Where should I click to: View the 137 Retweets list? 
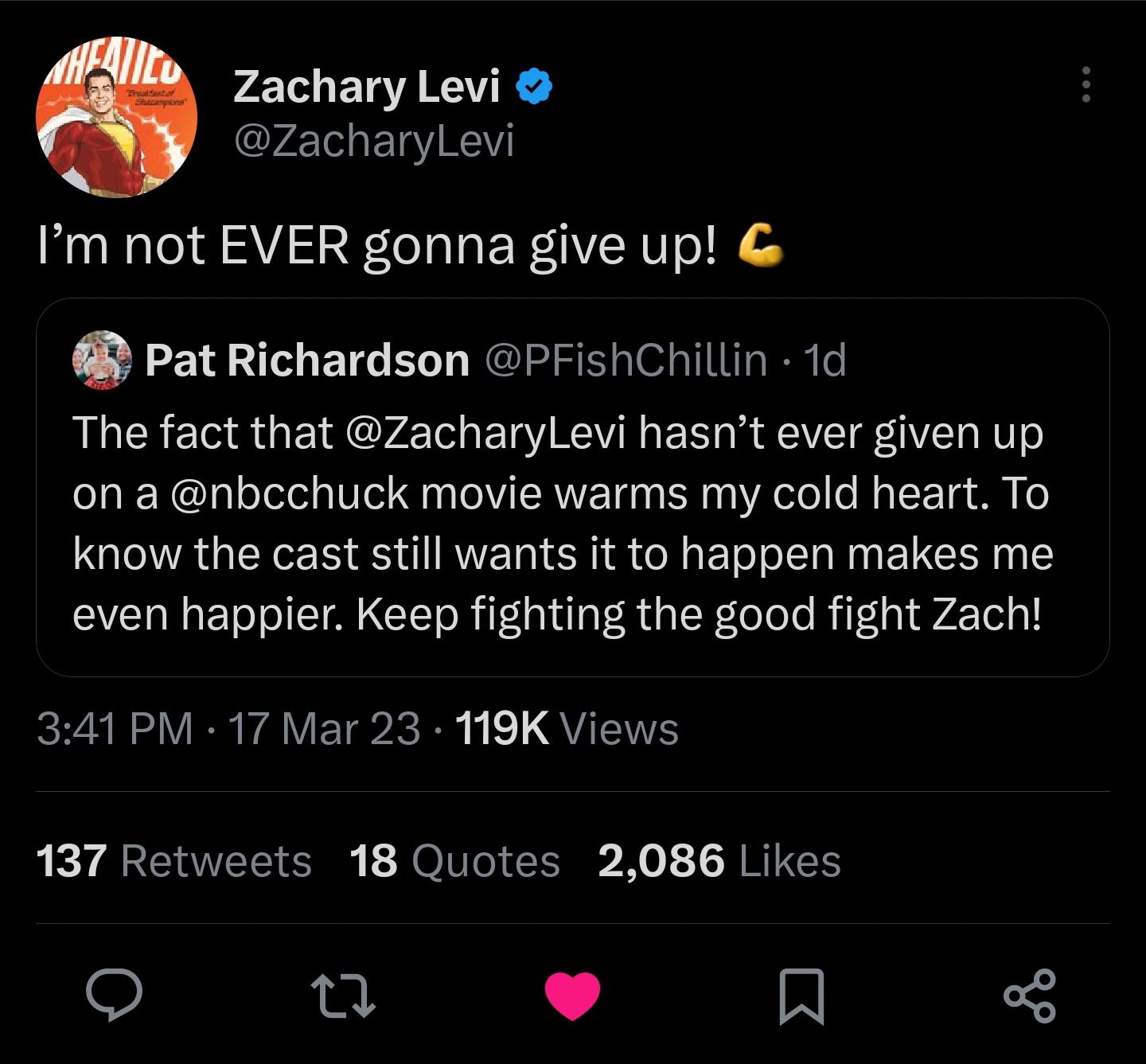click(x=174, y=861)
